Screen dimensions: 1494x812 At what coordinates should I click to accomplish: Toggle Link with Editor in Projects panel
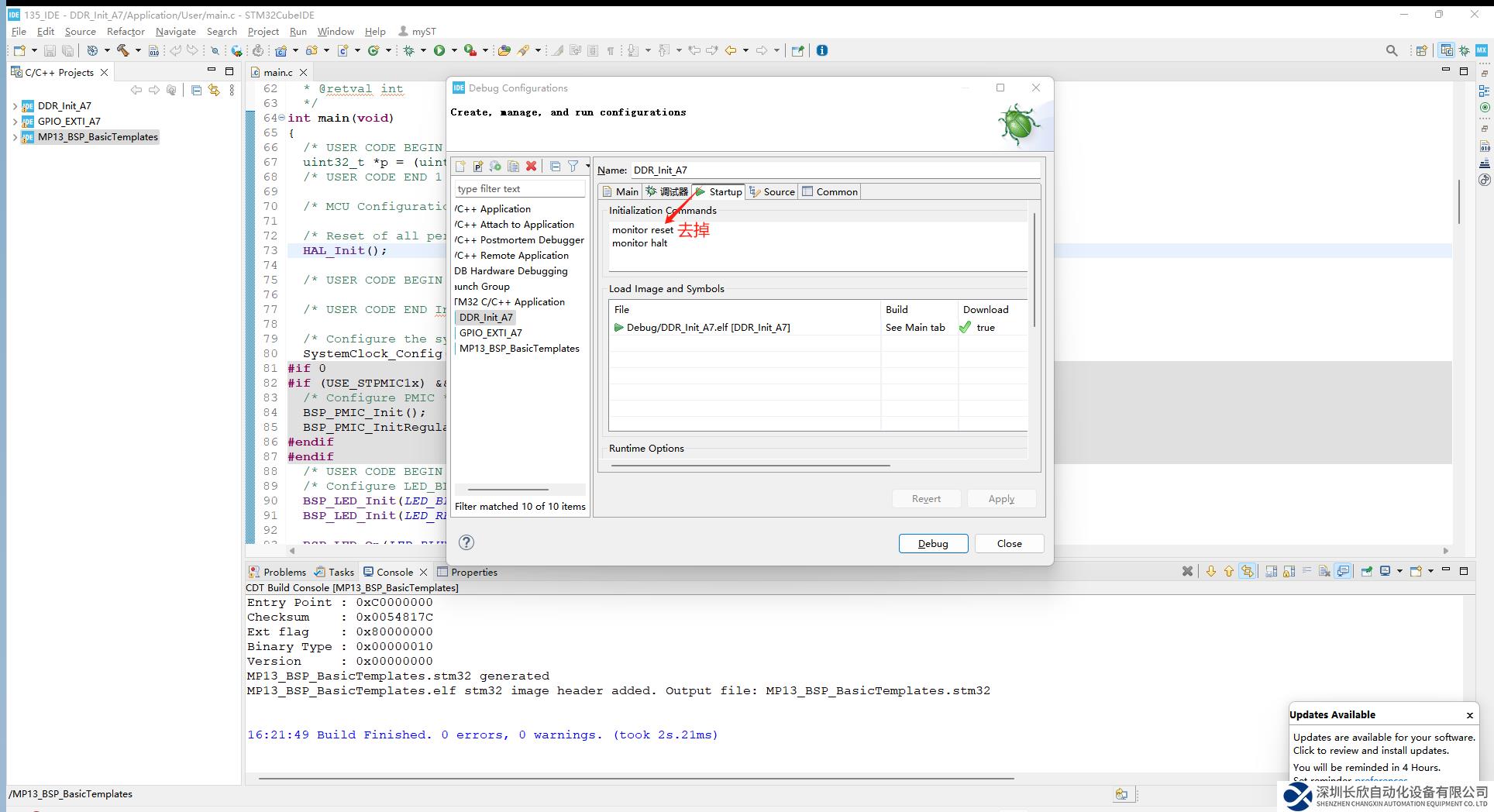click(214, 91)
